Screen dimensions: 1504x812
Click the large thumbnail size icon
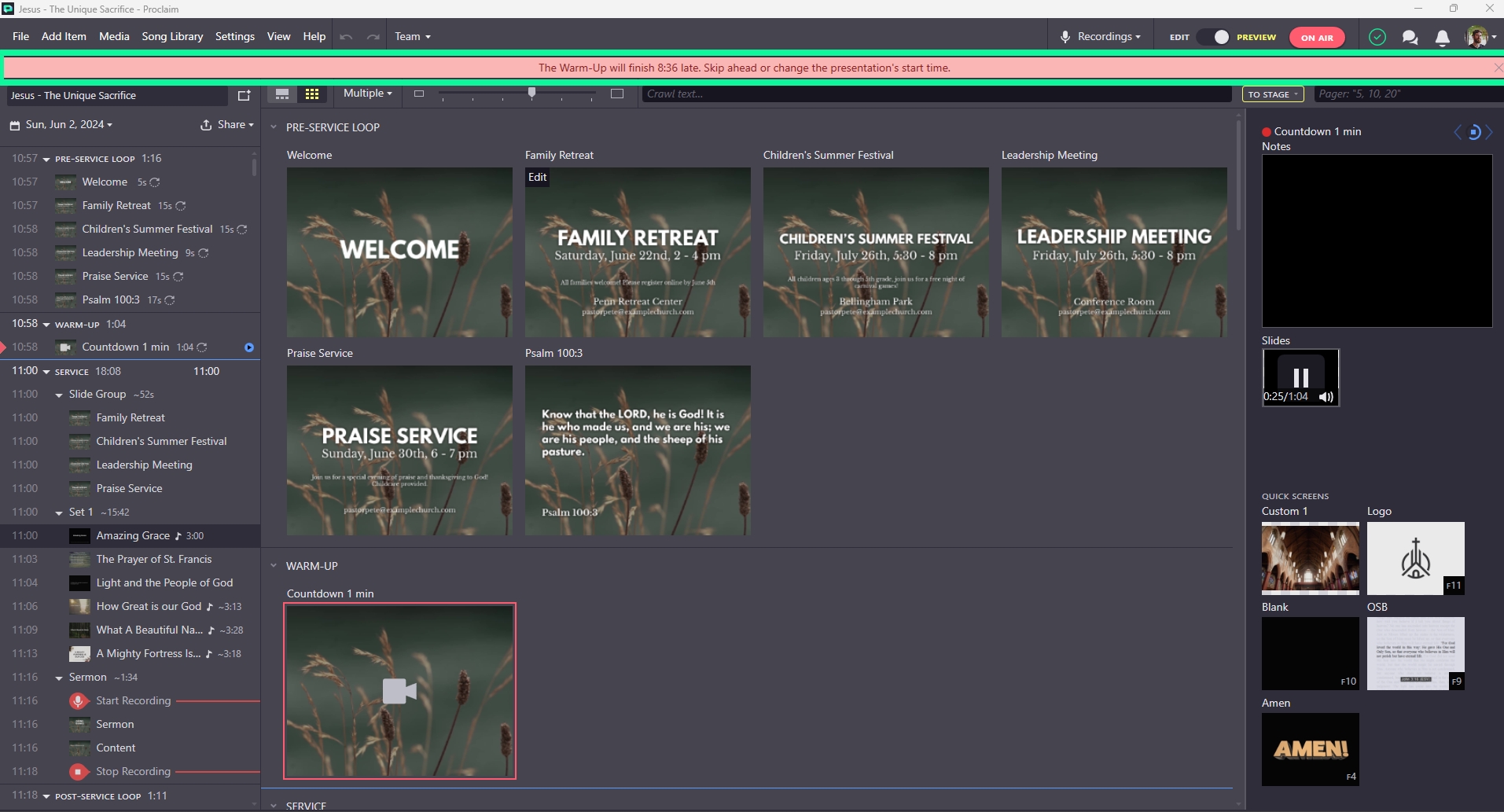coord(617,94)
